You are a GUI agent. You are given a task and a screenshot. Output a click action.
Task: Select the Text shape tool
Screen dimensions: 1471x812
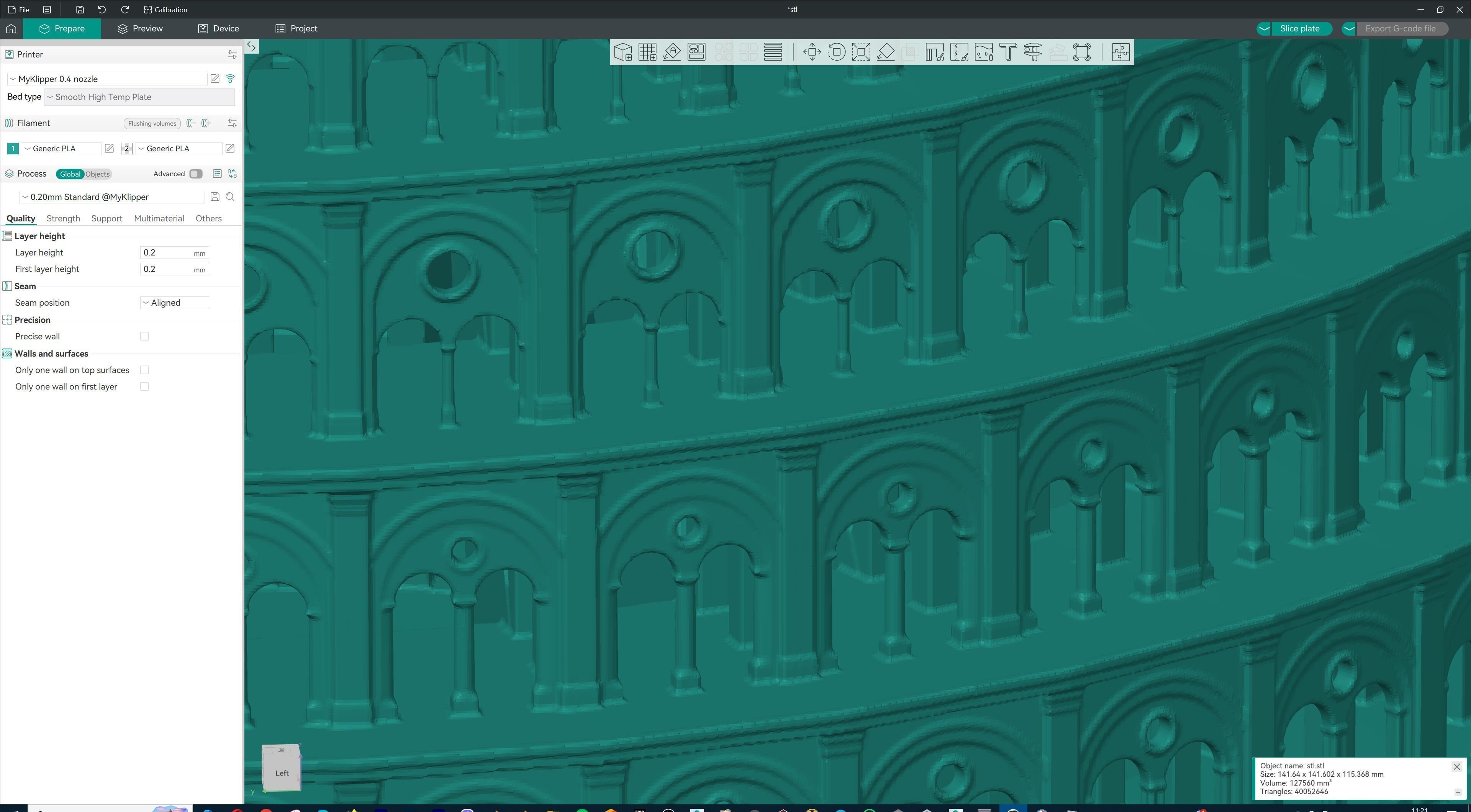(x=1009, y=52)
